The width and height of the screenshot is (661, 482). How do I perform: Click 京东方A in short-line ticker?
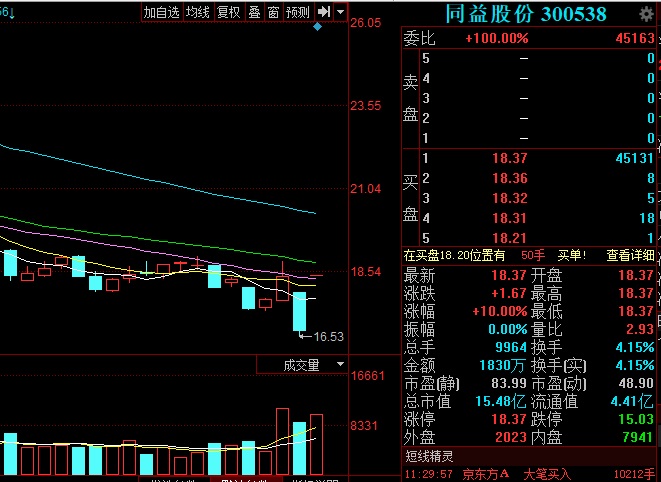click(x=485, y=473)
